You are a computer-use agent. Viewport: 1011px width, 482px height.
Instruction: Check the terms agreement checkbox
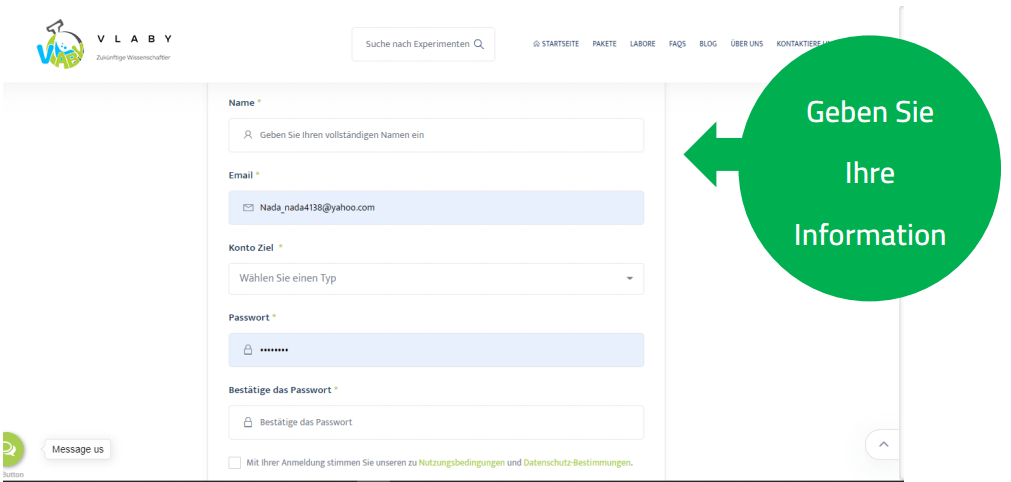[x=235, y=463]
